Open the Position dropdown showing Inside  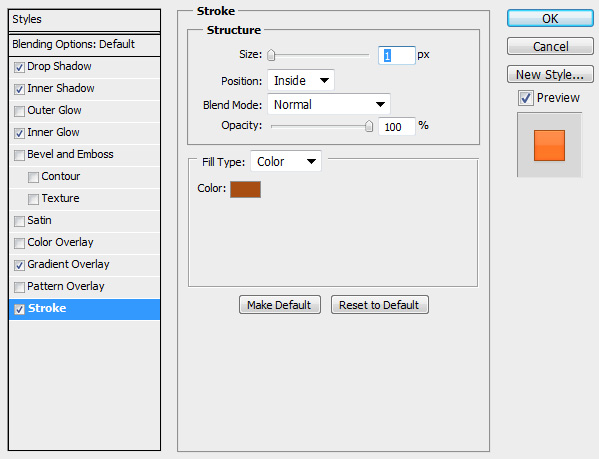[x=301, y=81]
